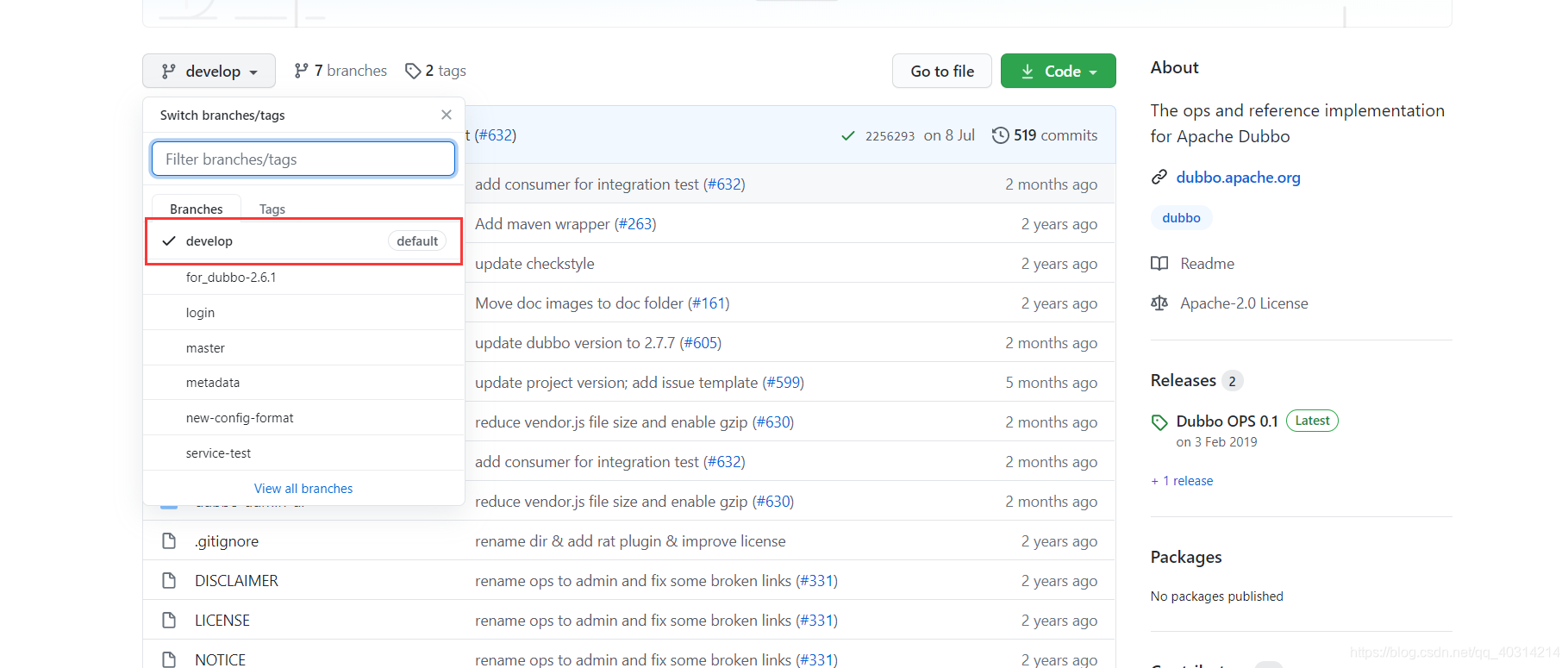Select the for_dubbo-2.6.1 branch
This screenshot has height=668, width=1568.
303,278
